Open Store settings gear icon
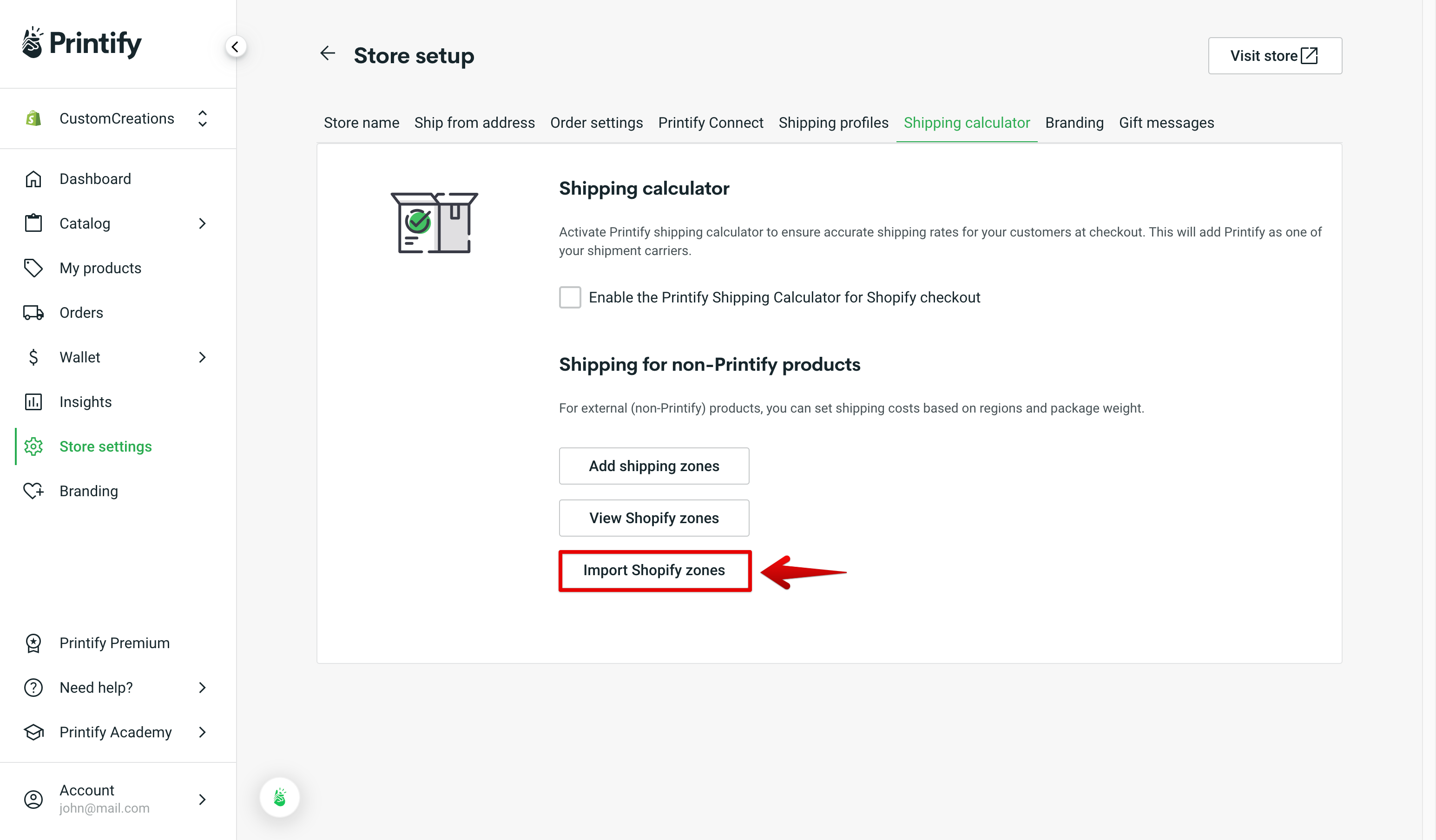Image resolution: width=1436 pixels, height=840 pixels. (x=33, y=446)
